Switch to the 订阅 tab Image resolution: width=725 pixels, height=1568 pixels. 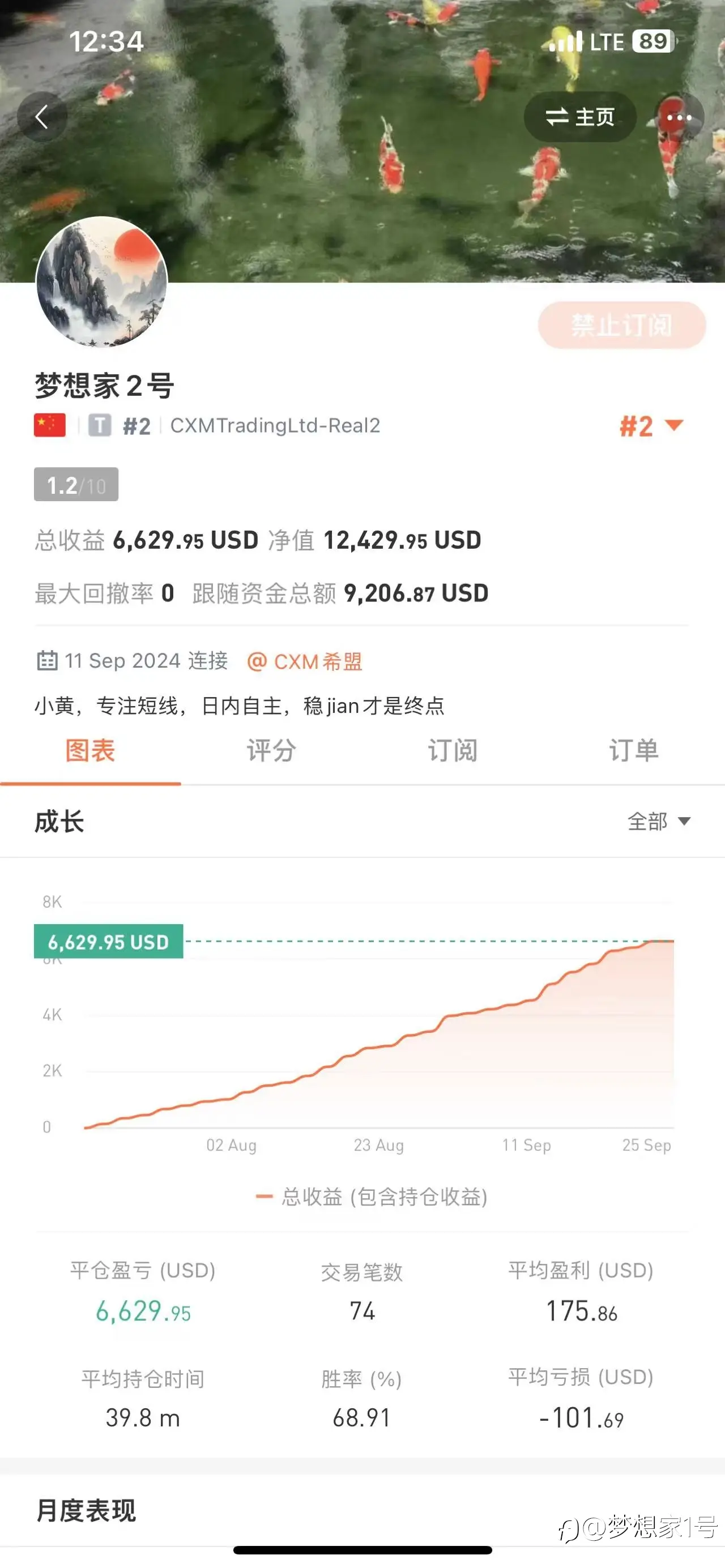click(x=453, y=751)
